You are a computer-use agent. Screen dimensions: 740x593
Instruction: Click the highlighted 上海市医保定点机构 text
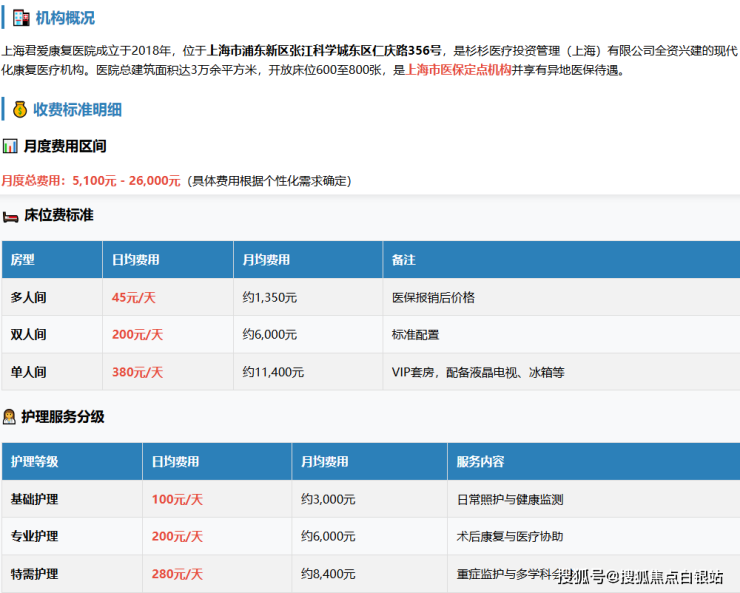tap(458, 71)
